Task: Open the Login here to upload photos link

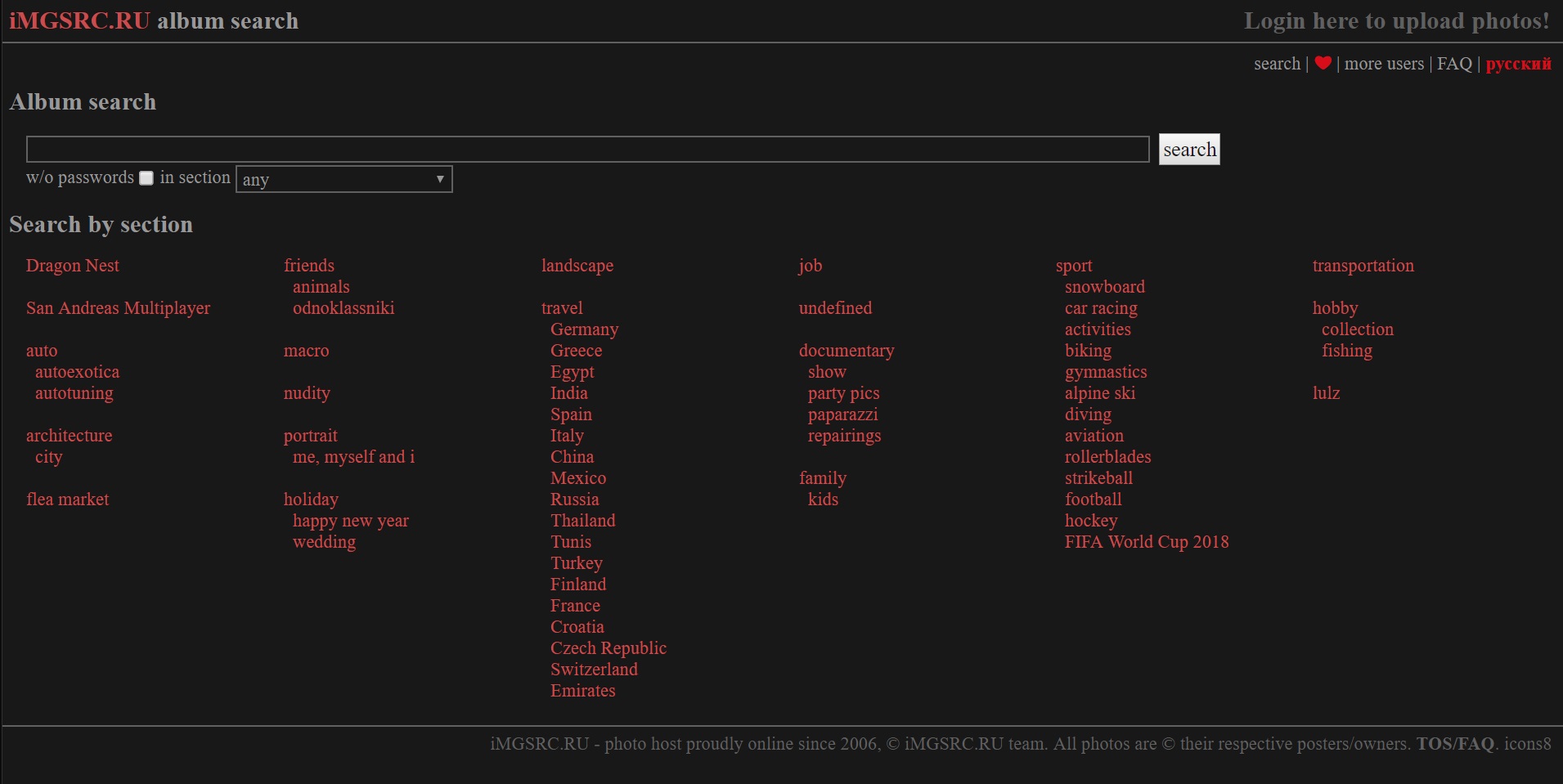Action: [1395, 20]
